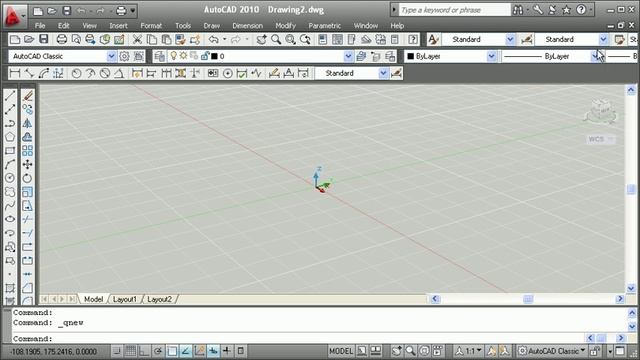This screenshot has height=360, width=640.
Task: Choose the Trim modify tool
Action: click(27, 219)
